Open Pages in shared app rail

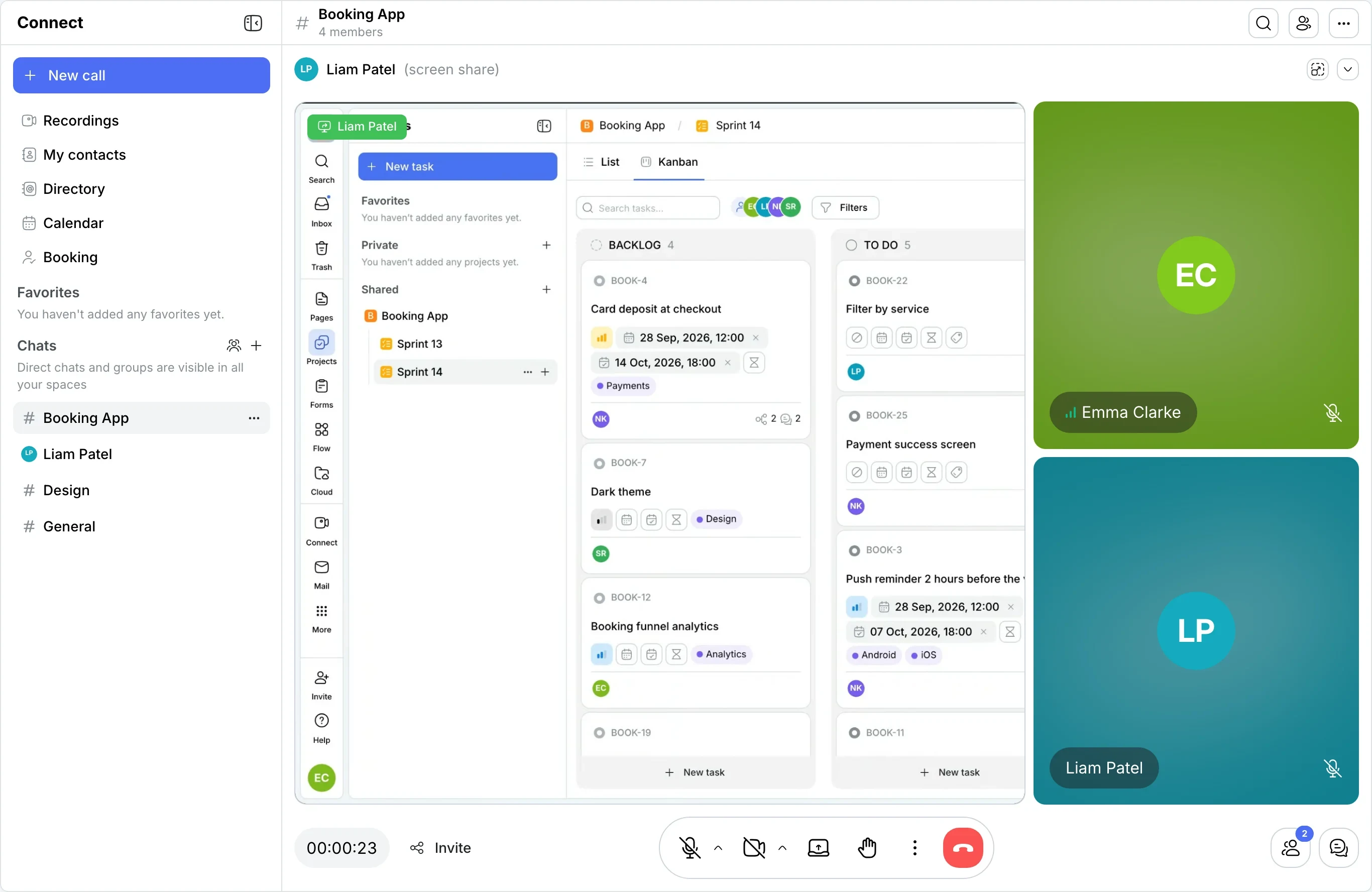tap(321, 306)
